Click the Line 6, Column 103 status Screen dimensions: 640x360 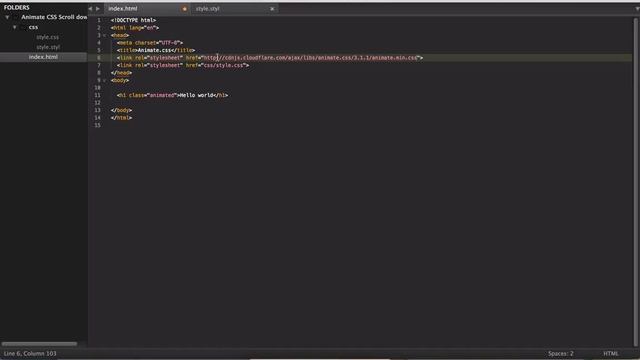coord(30,353)
